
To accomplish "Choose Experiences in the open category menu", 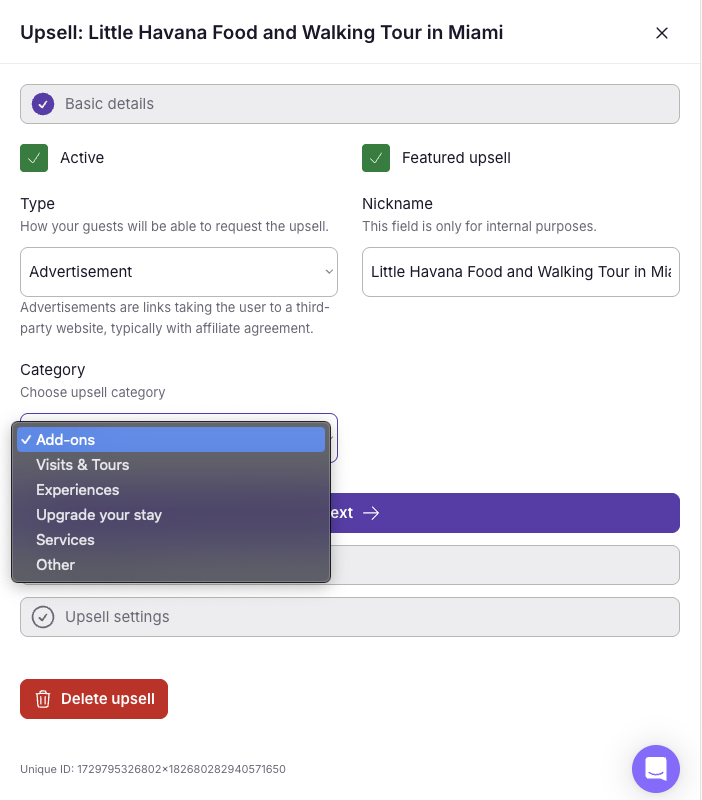I will [77, 490].
